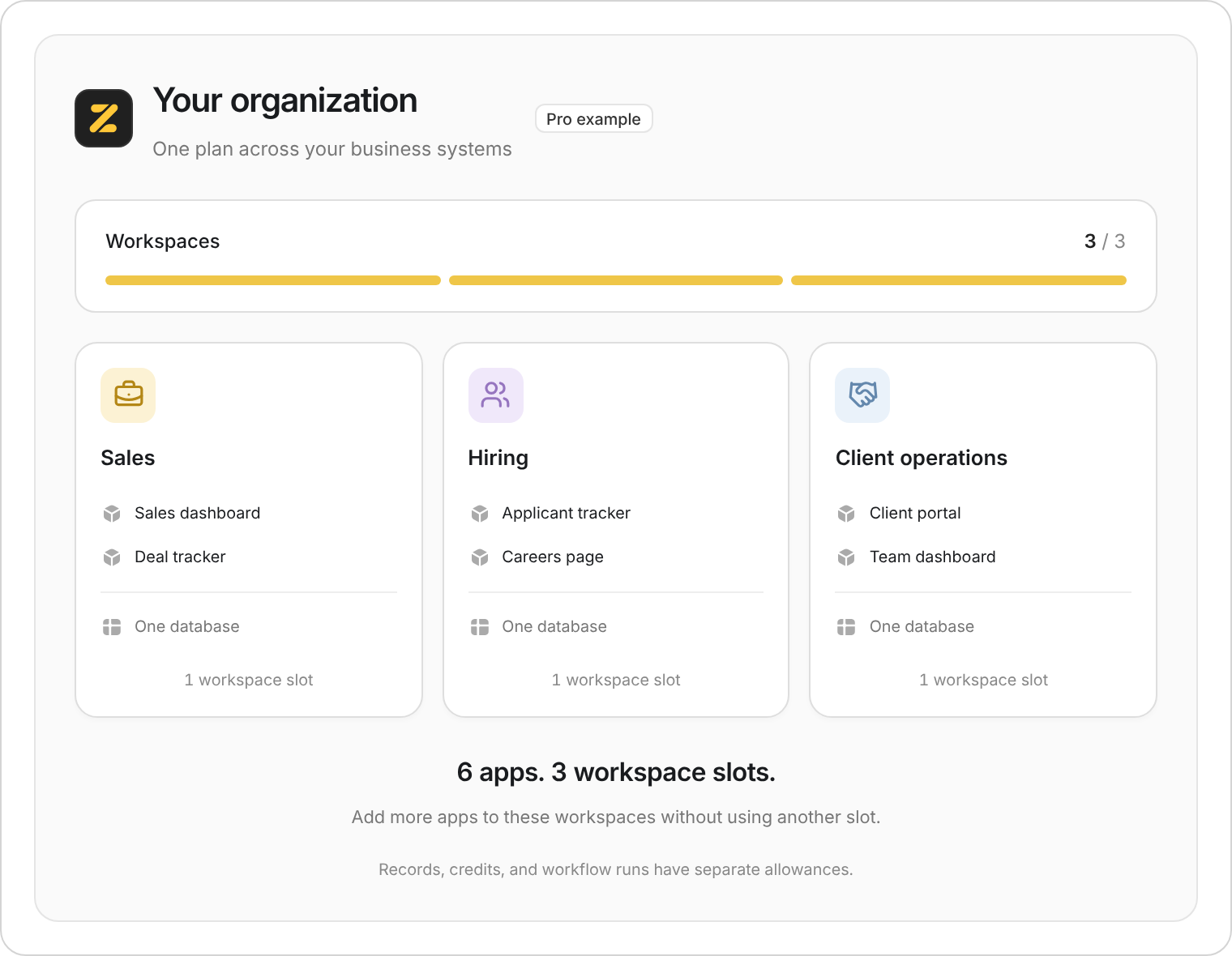Click the cube icon beside Applicant tracker
1232x956 pixels.
480,514
